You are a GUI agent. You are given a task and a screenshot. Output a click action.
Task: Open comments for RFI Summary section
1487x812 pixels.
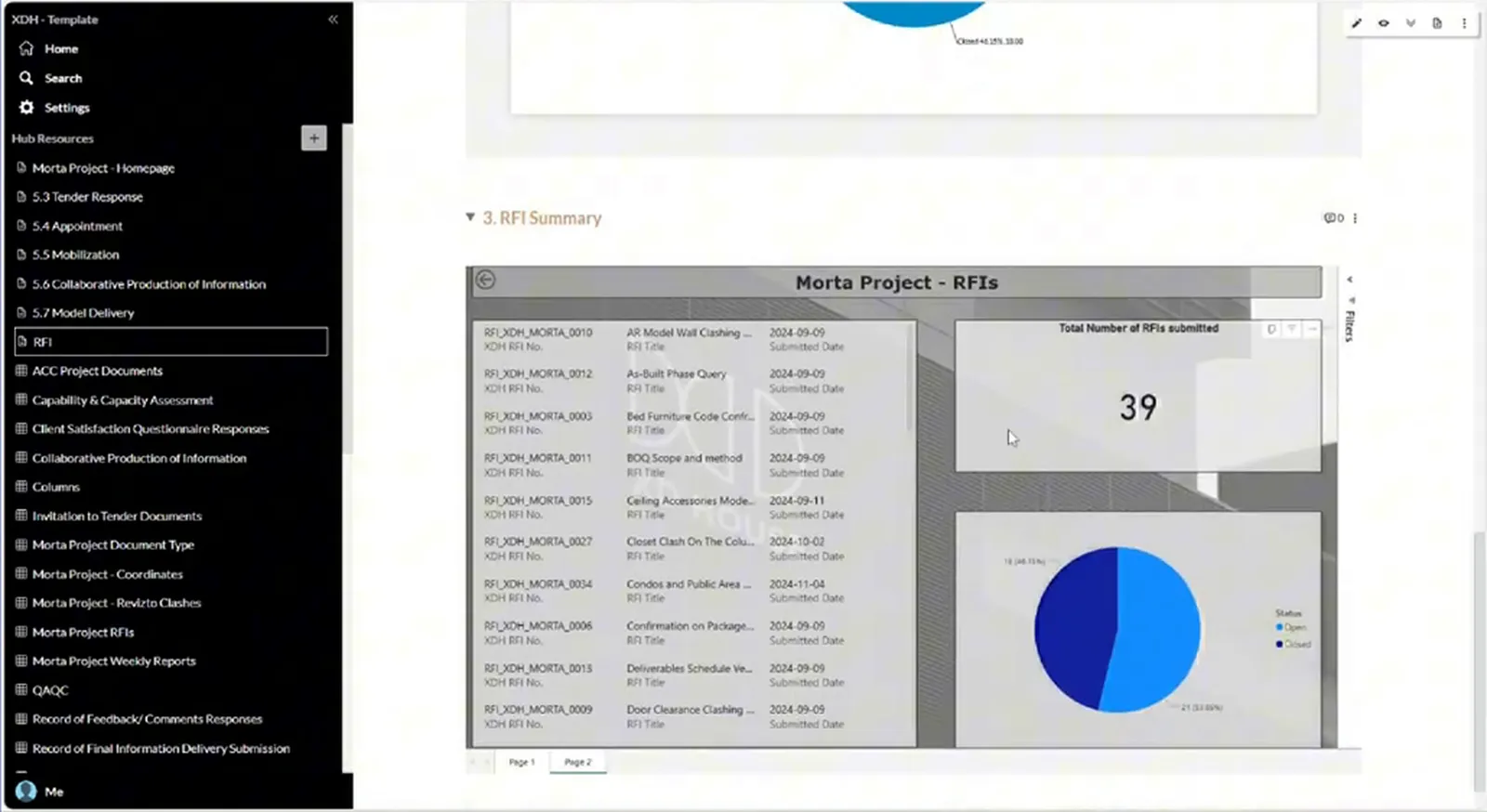(x=1334, y=218)
